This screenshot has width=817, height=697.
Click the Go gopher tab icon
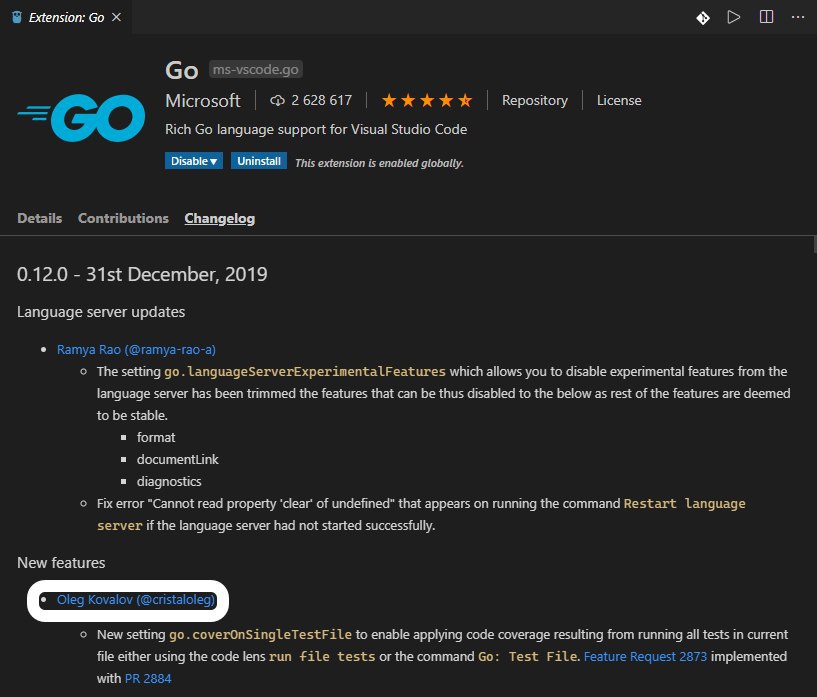[x=17, y=17]
